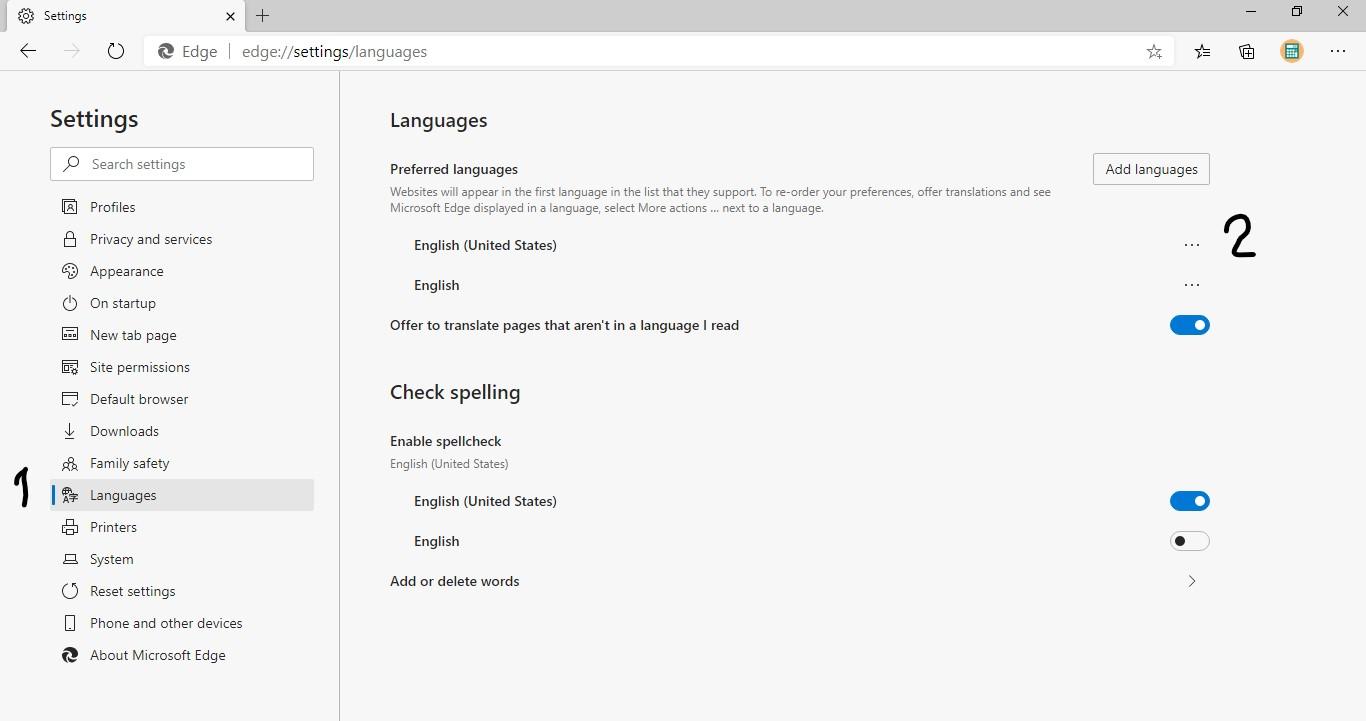
Task: Open more actions for English language
Action: coord(1191,285)
